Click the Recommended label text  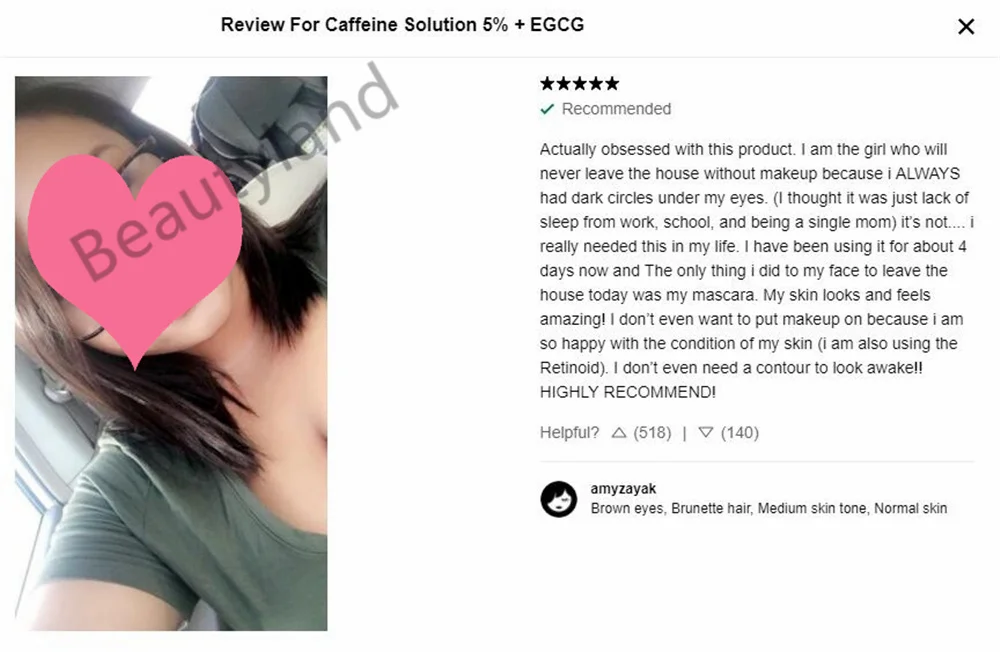click(616, 109)
